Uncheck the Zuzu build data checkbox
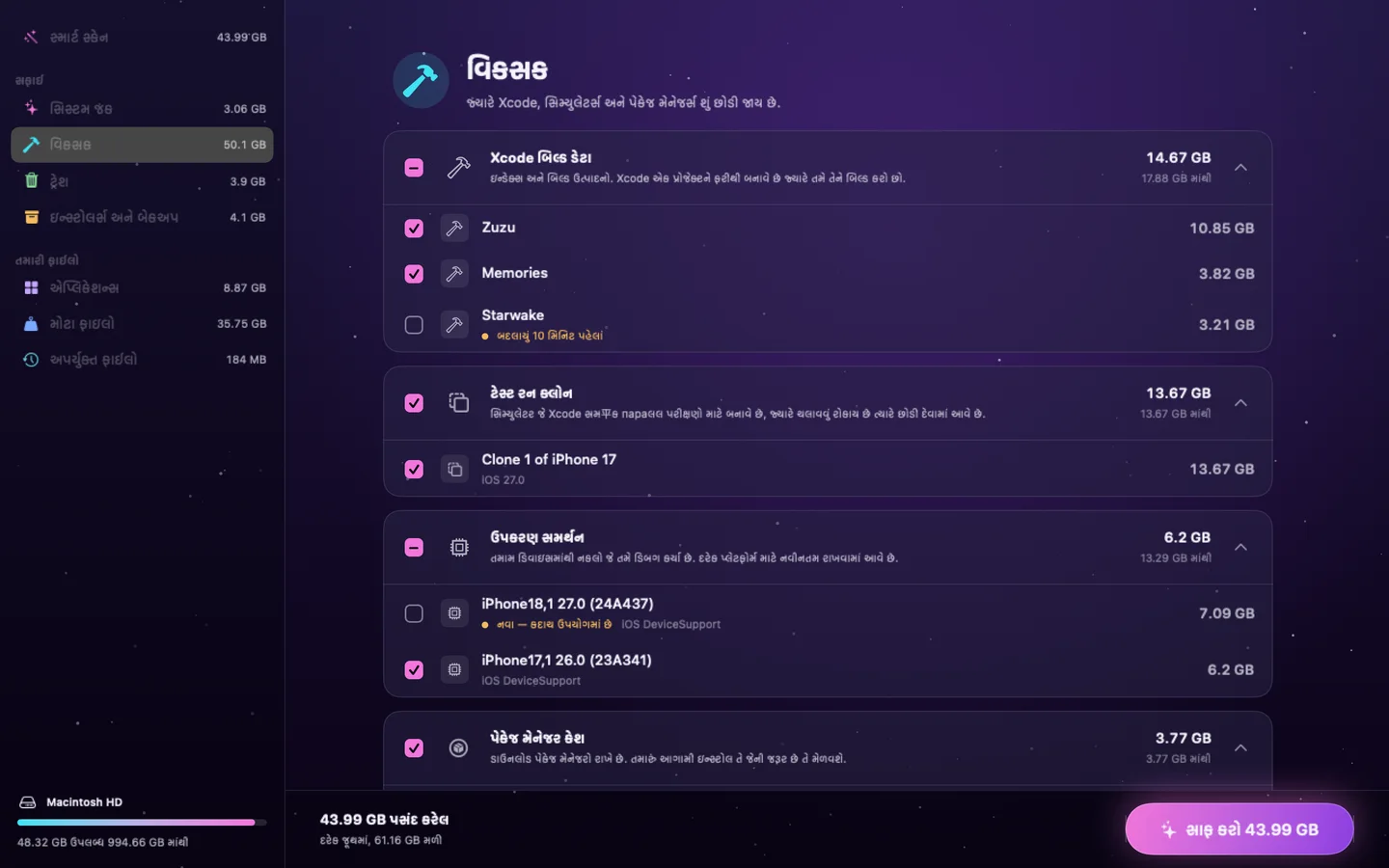 414,229
